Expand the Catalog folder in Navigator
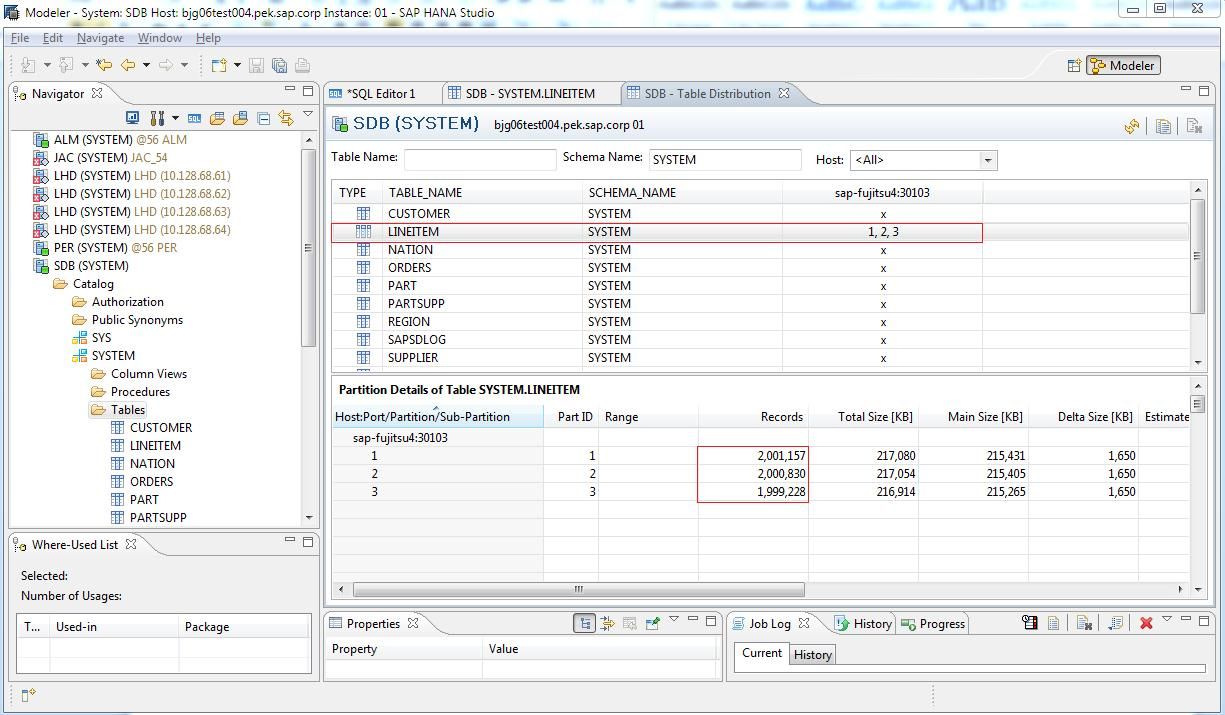The height and width of the screenshot is (715, 1225). (92, 284)
